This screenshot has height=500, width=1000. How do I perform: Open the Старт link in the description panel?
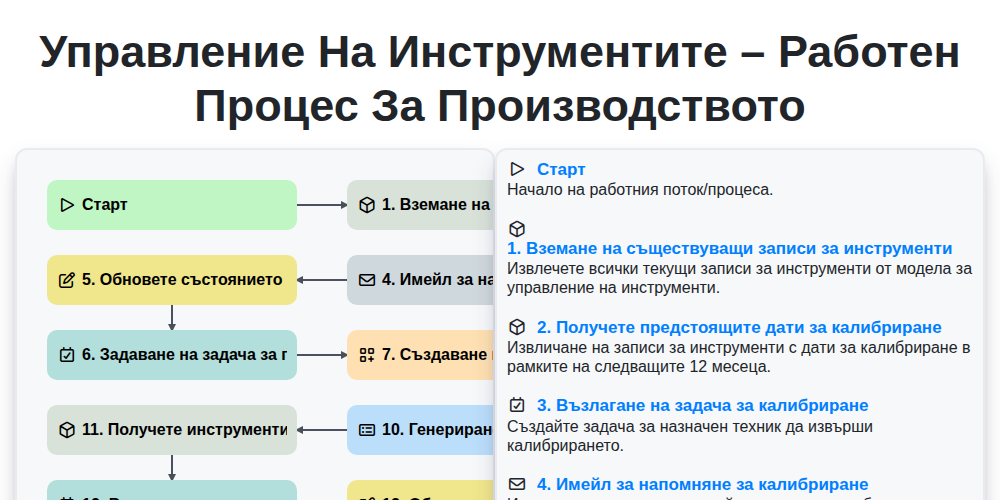tap(561, 170)
